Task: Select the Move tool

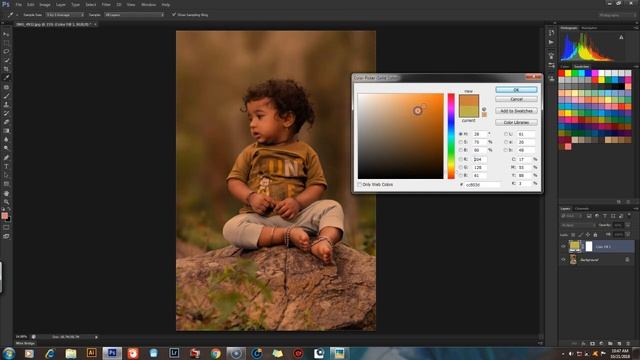Action: pyautogui.click(x=6, y=34)
